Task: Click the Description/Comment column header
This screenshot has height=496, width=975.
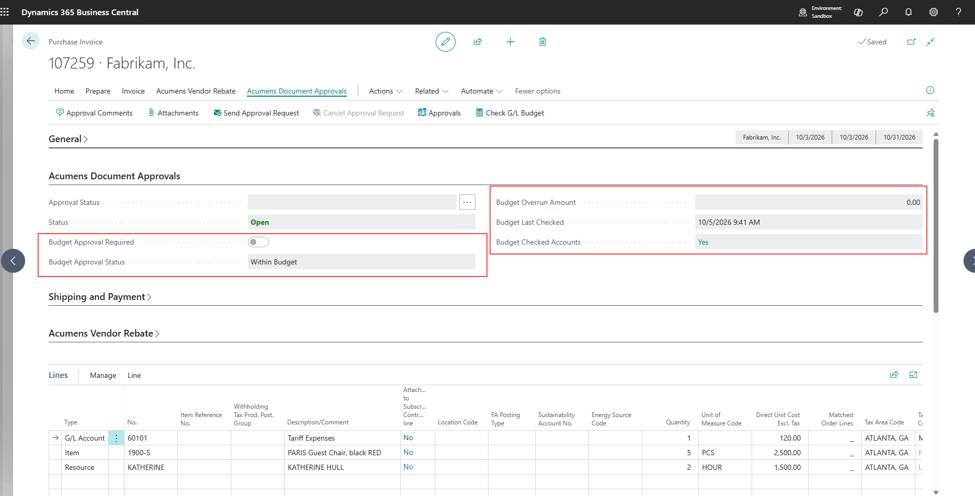Action: 318,422
